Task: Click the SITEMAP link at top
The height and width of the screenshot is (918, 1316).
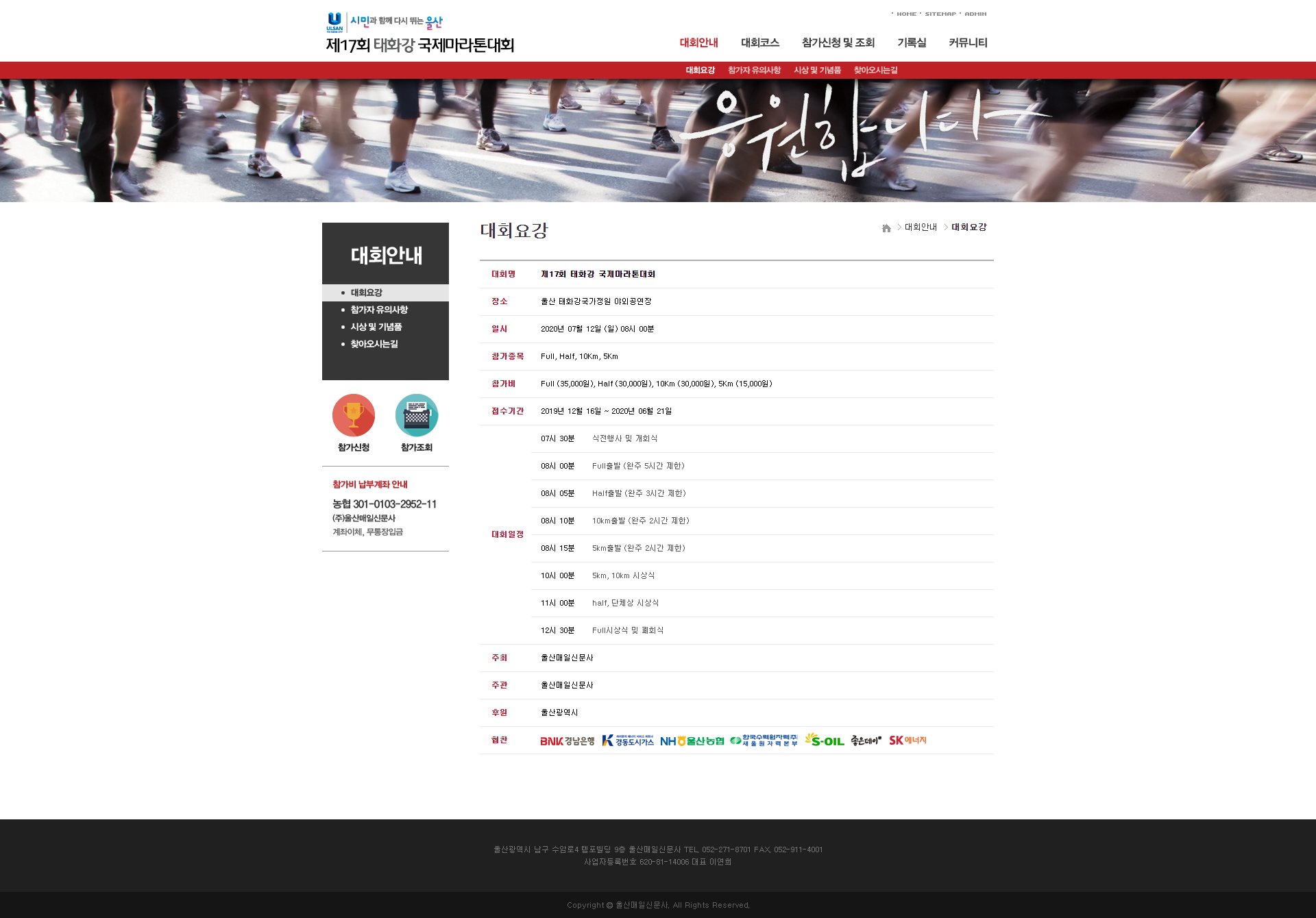Action: coord(940,14)
